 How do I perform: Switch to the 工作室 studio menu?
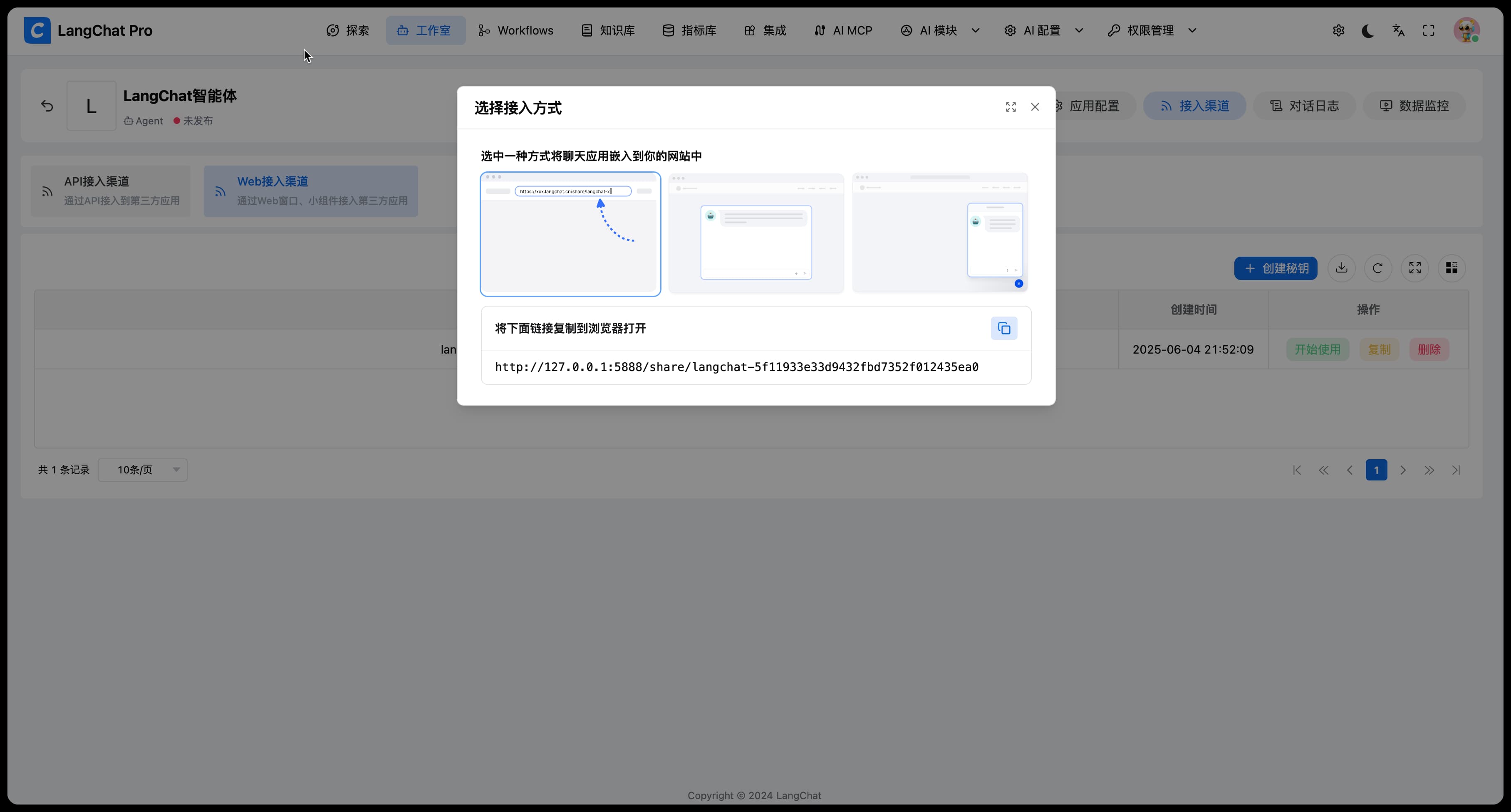pos(425,30)
